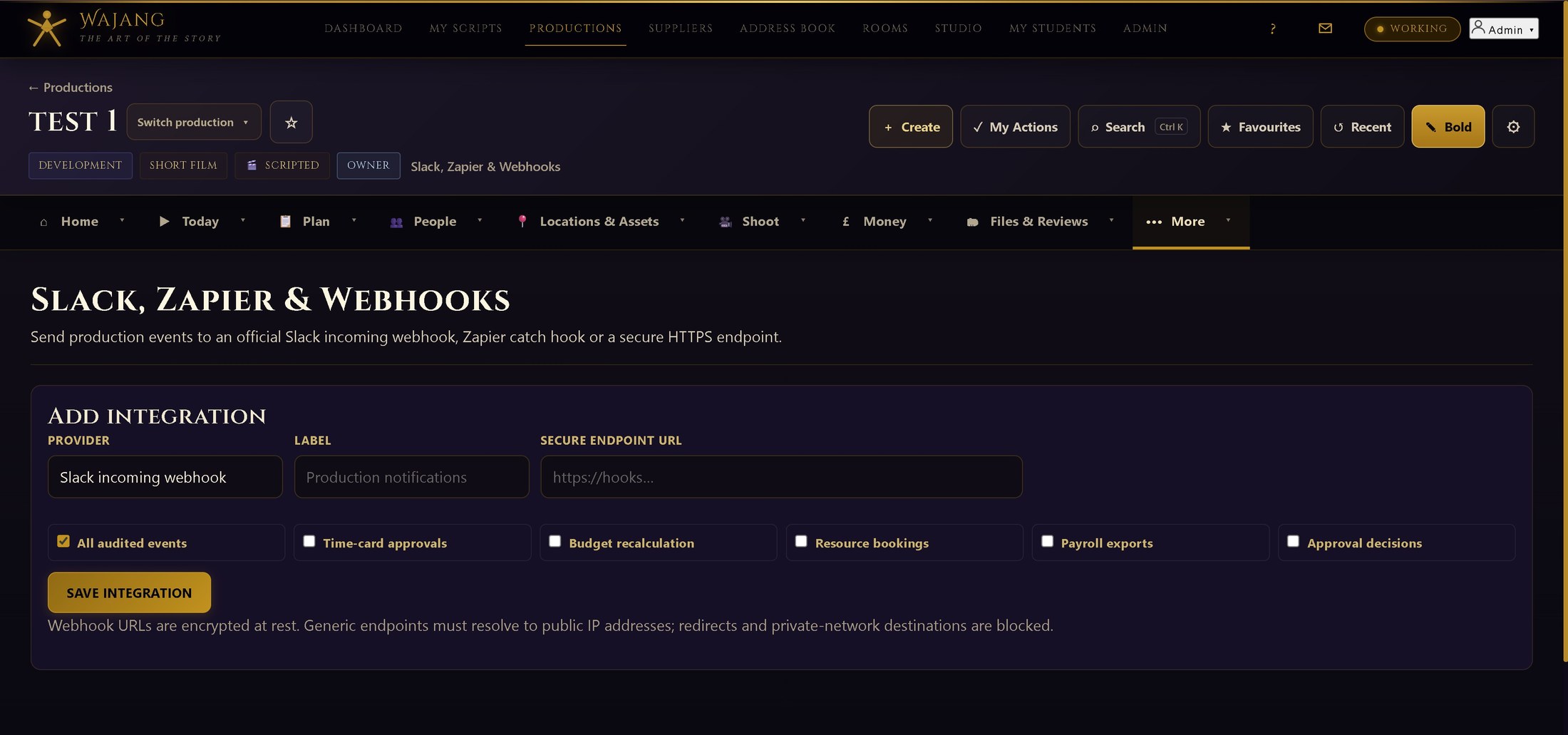1568x735 pixels.
Task: Open the Rooms menu item
Action: [x=885, y=29]
